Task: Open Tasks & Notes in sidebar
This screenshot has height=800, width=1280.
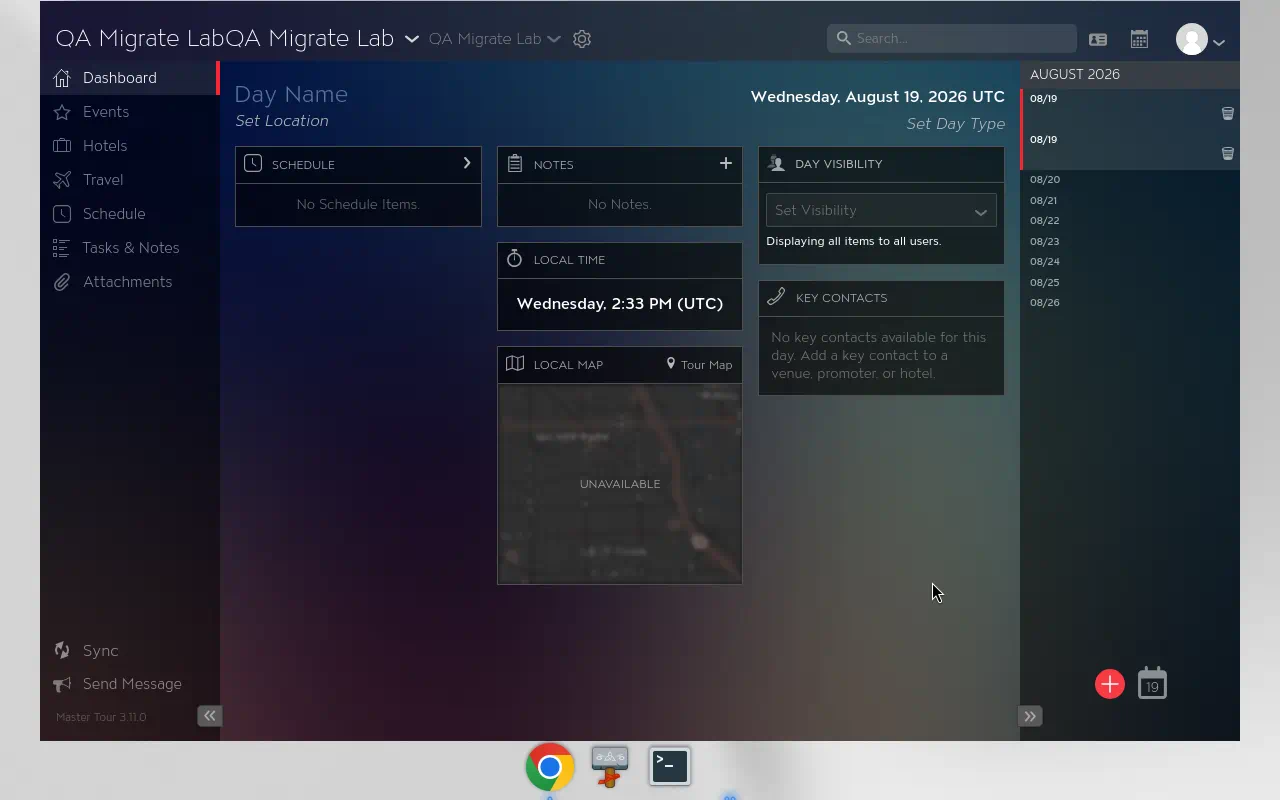Action: coord(128,248)
